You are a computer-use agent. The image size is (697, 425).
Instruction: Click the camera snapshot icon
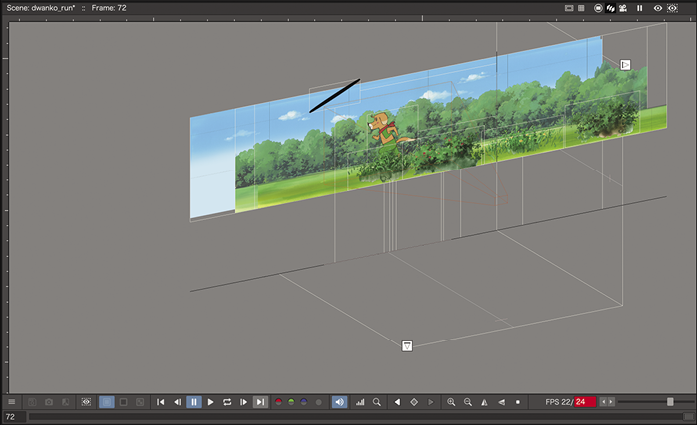point(49,402)
